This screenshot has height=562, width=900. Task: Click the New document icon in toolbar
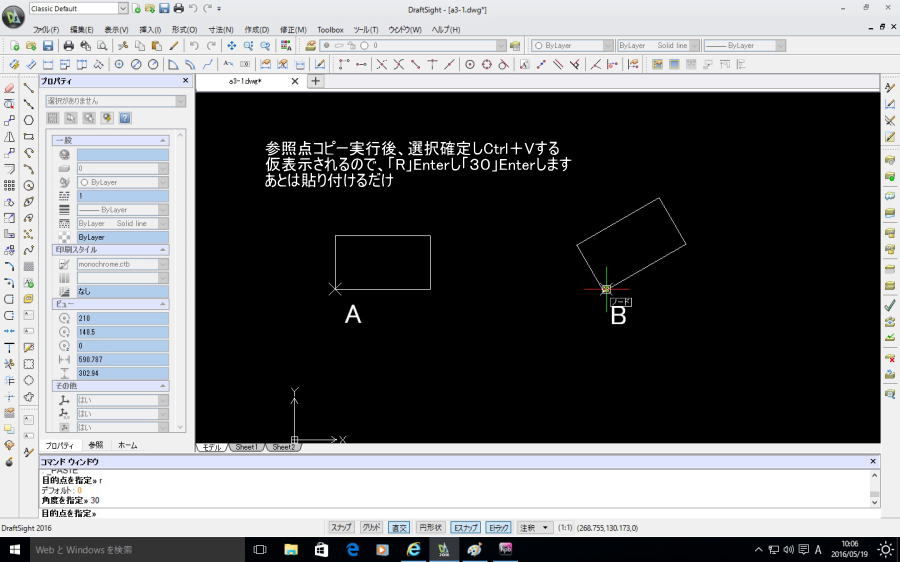[x=14, y=45]
